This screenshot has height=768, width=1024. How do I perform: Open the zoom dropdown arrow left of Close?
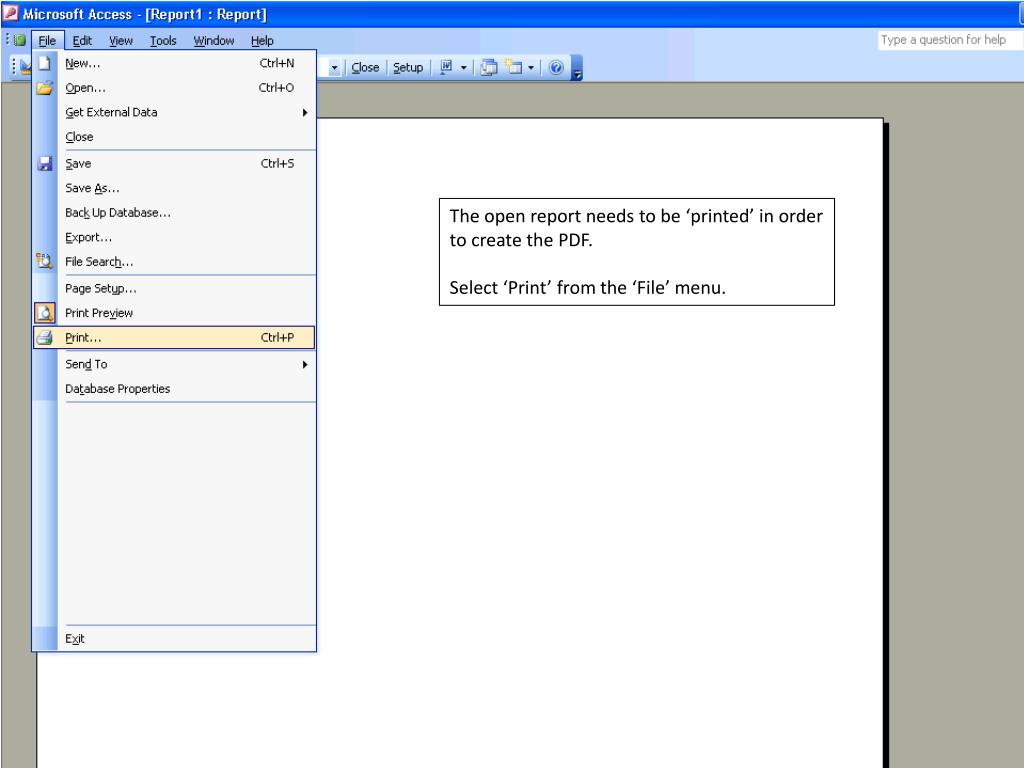click(x=334, y=67)
